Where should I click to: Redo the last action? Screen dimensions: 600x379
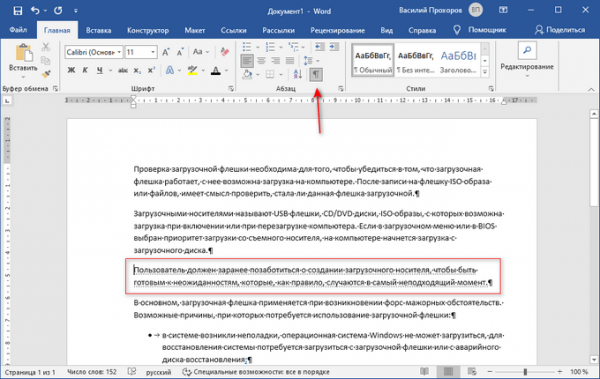point(58,11)
